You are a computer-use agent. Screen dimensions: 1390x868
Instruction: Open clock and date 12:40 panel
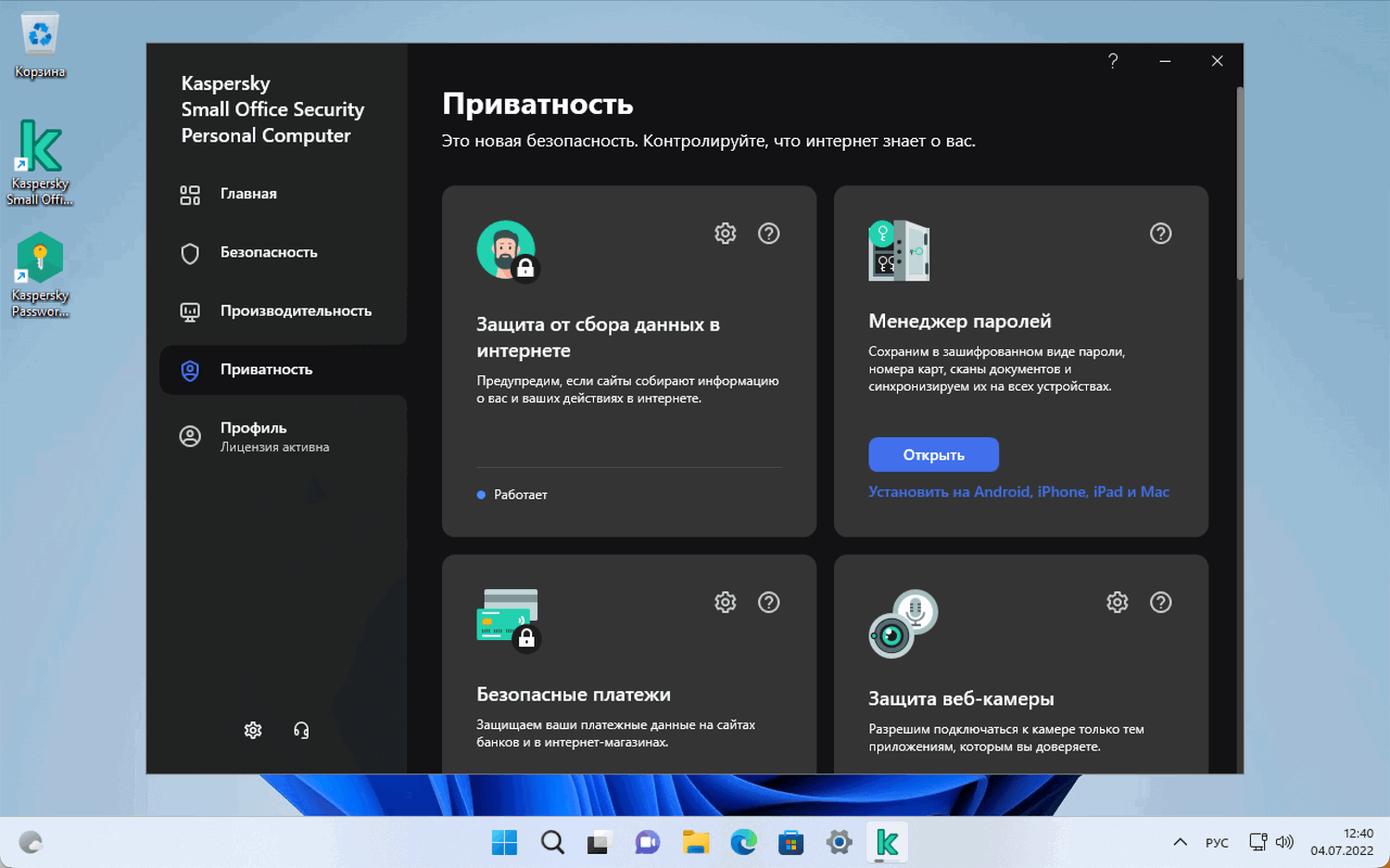pos(1342,842)
